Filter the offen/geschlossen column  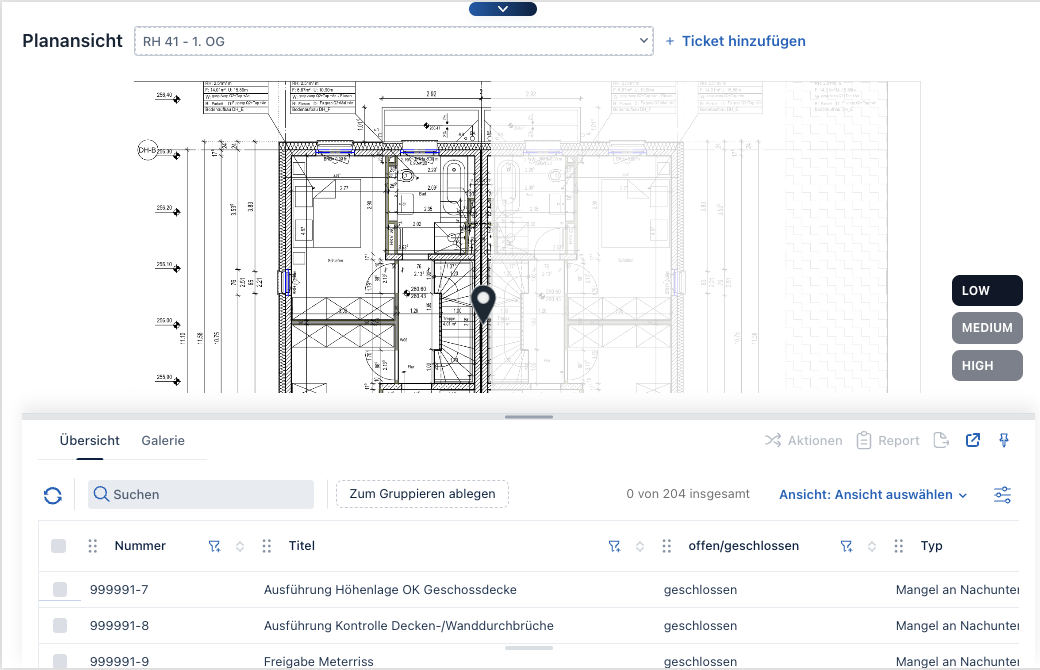(846, 546)
